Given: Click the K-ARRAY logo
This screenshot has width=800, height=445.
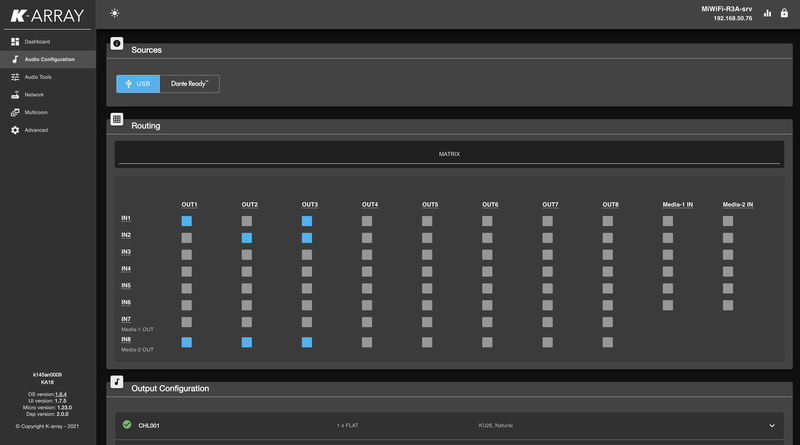Looking at the screenshot, I should (x=46, y=15).
